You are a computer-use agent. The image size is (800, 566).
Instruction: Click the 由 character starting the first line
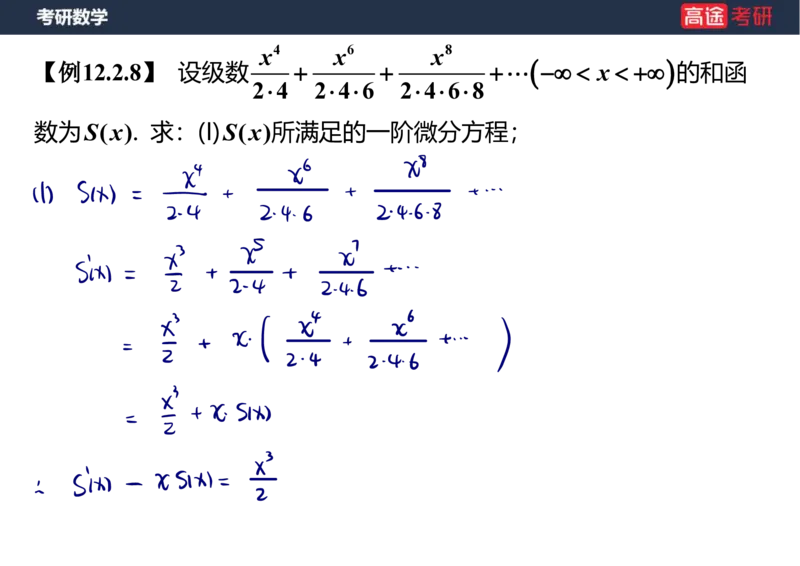coord(41,193)
